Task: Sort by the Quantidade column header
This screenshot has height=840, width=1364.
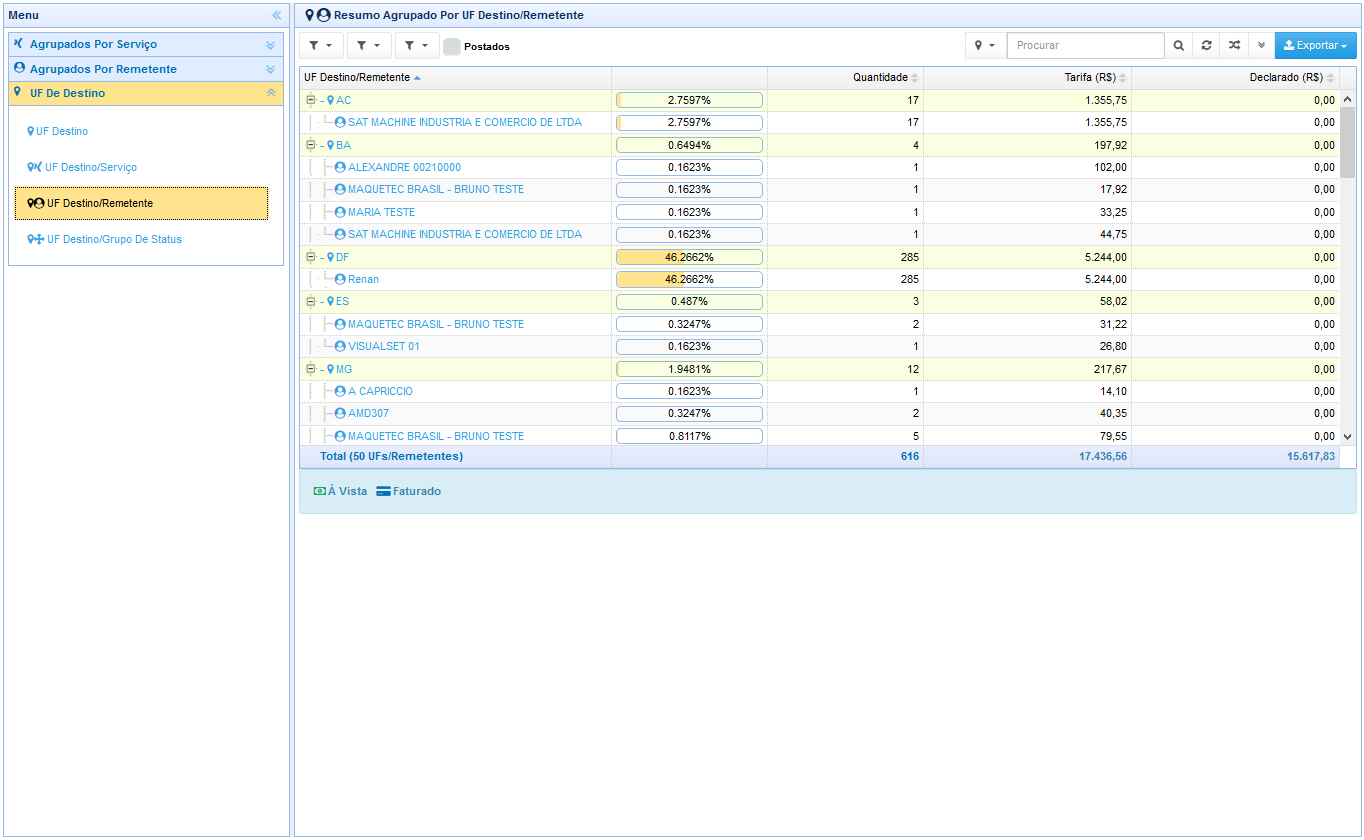Action: point(845,78)
